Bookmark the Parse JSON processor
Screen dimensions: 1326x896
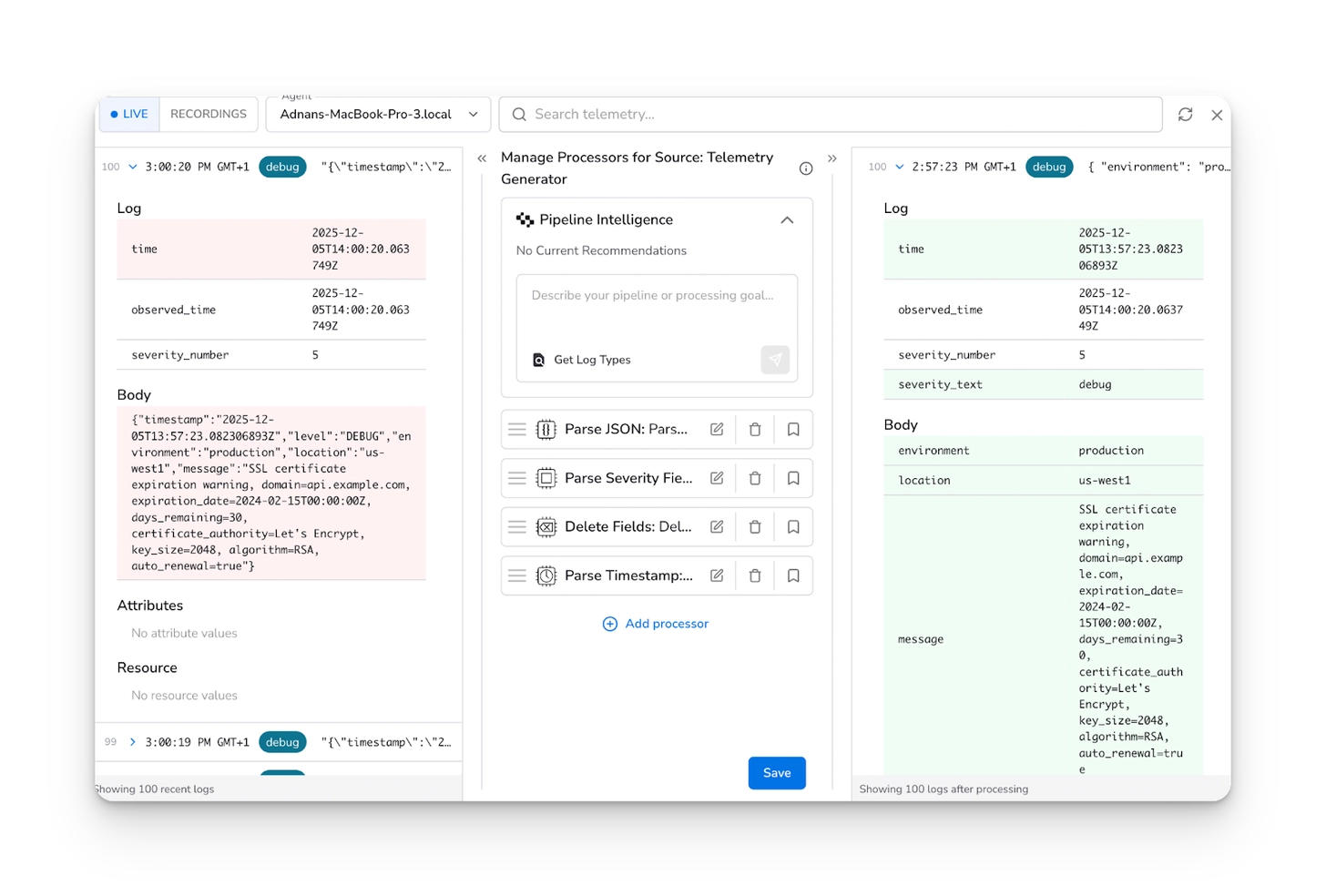(x=793, y=430)
